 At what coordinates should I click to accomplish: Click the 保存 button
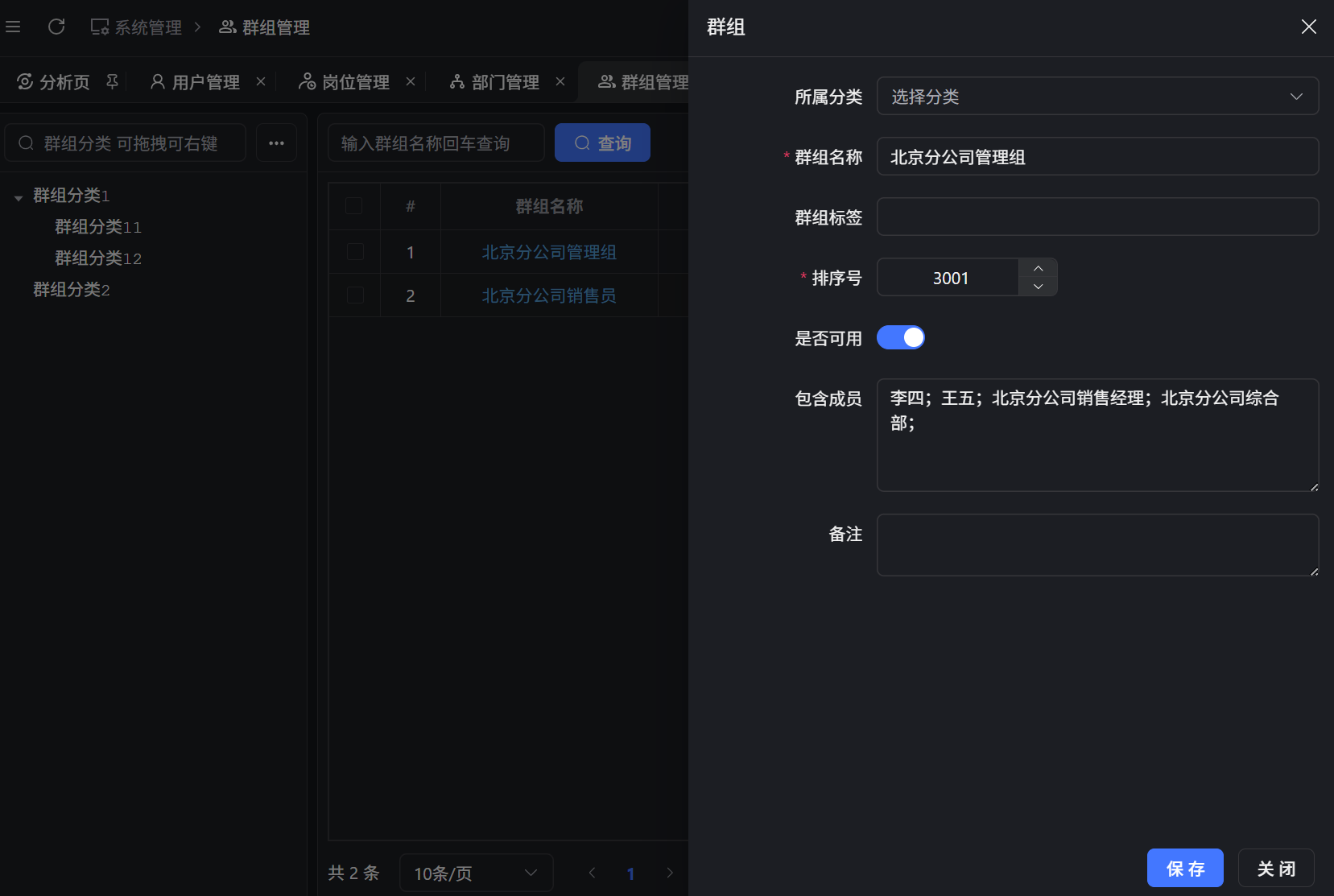[x=1184, y=868]
